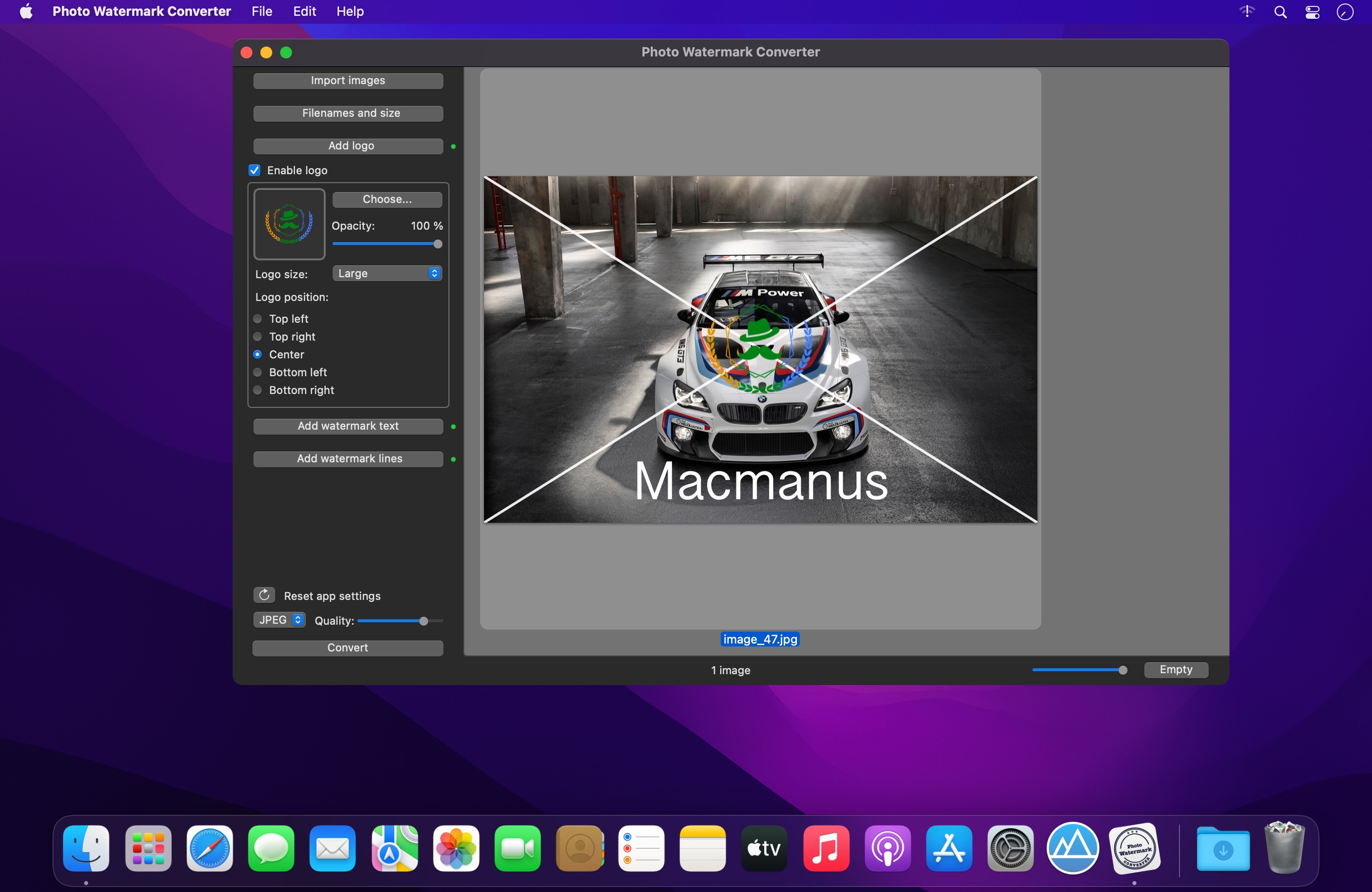Open System Preferences from the dock

1010,848
